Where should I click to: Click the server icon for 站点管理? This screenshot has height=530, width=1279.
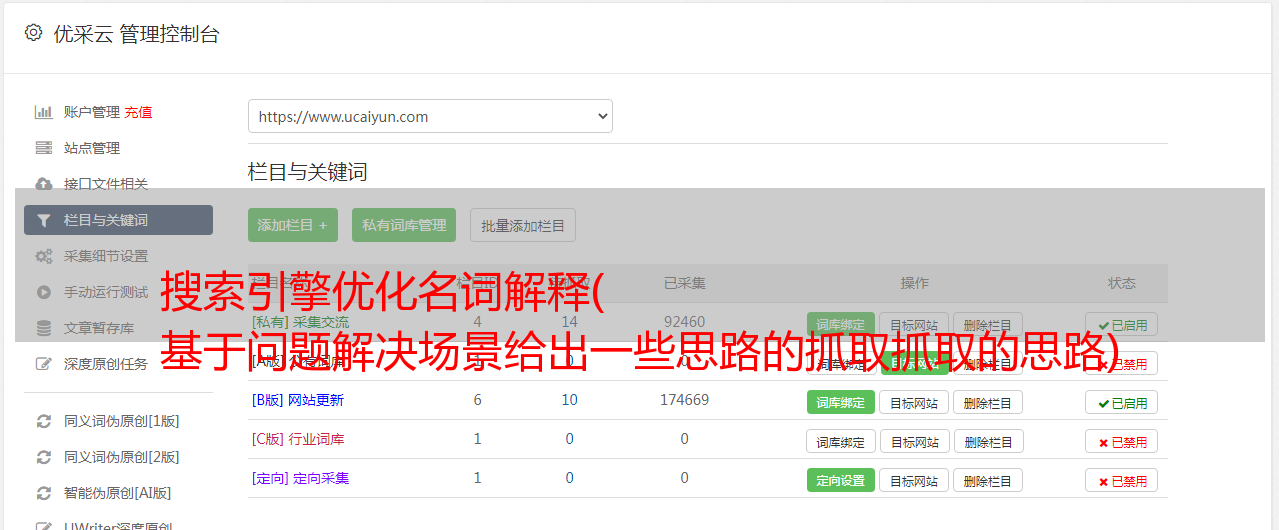click(43, 148)
